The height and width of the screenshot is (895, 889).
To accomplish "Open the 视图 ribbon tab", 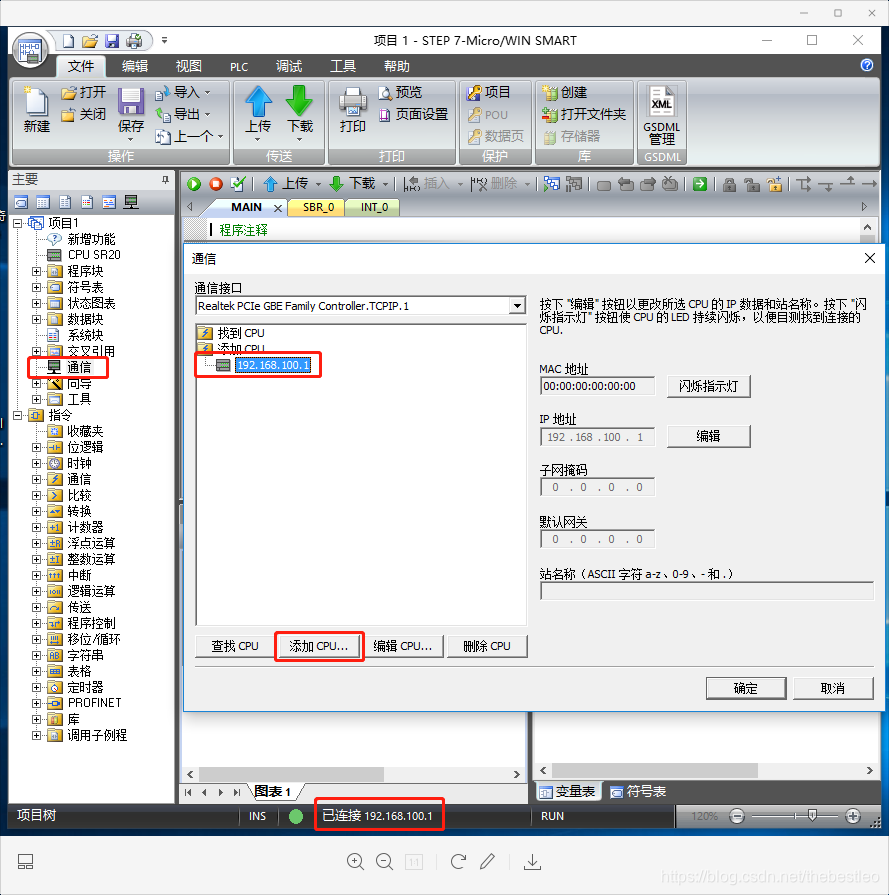I will point(188,66).
